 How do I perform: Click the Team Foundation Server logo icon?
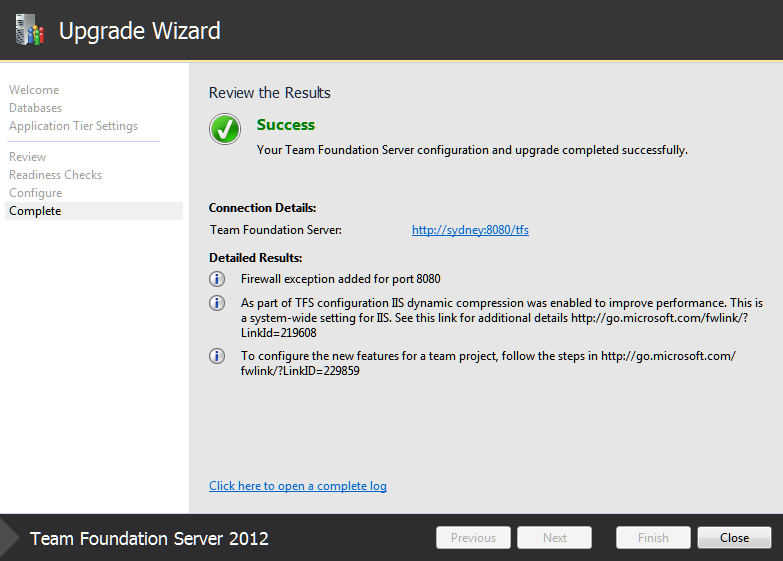pos(29,29)
